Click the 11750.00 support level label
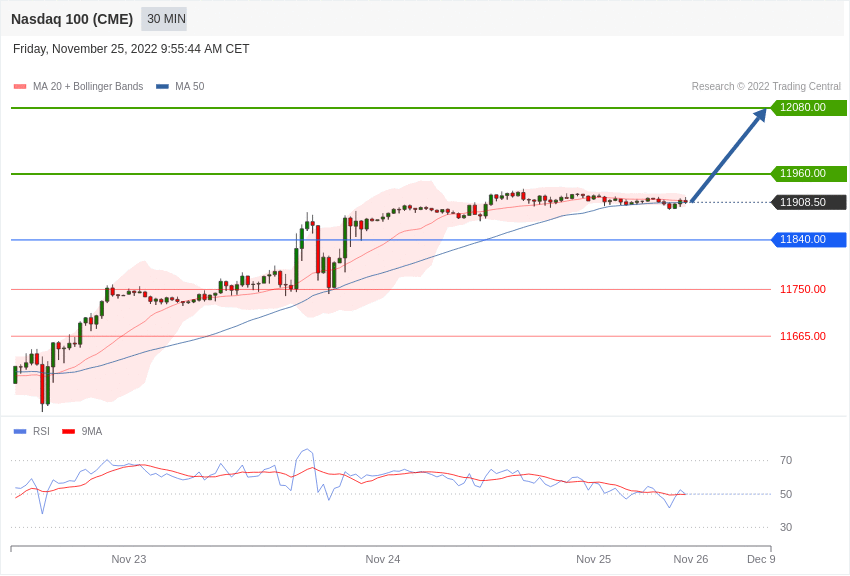 pyautogui.click(x=803, y=289)
